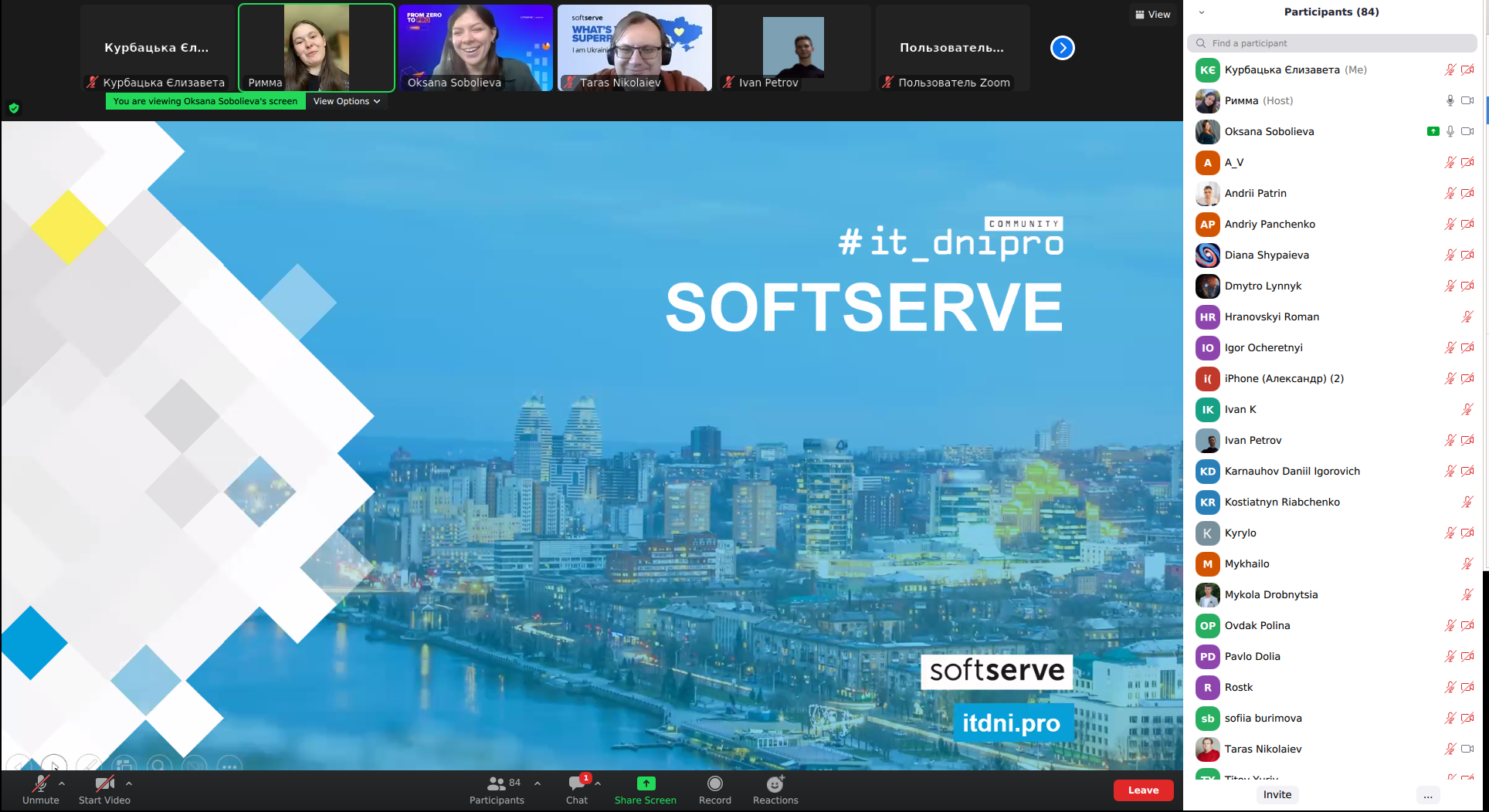Select the Пользователь Zoom video tile

953,48
